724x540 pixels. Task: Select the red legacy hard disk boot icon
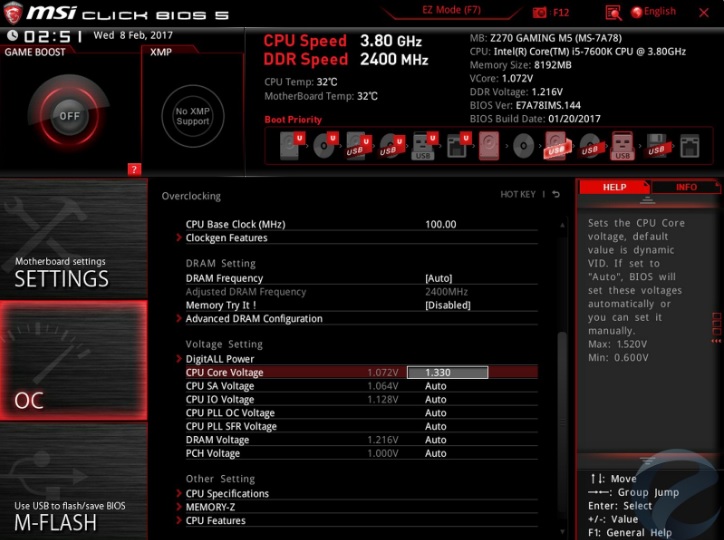489,146
